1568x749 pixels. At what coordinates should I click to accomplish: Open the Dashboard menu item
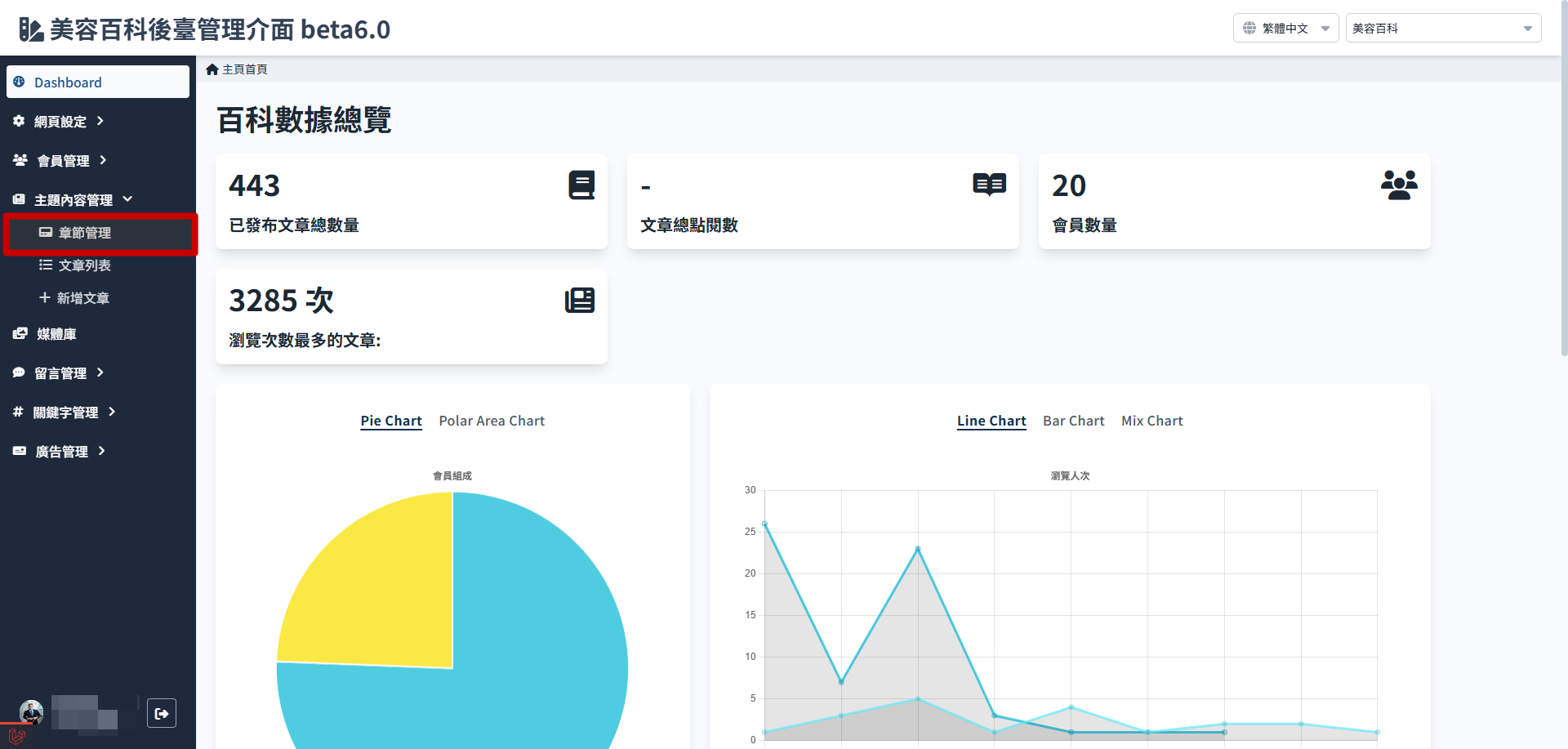click(x=98, y=82)
